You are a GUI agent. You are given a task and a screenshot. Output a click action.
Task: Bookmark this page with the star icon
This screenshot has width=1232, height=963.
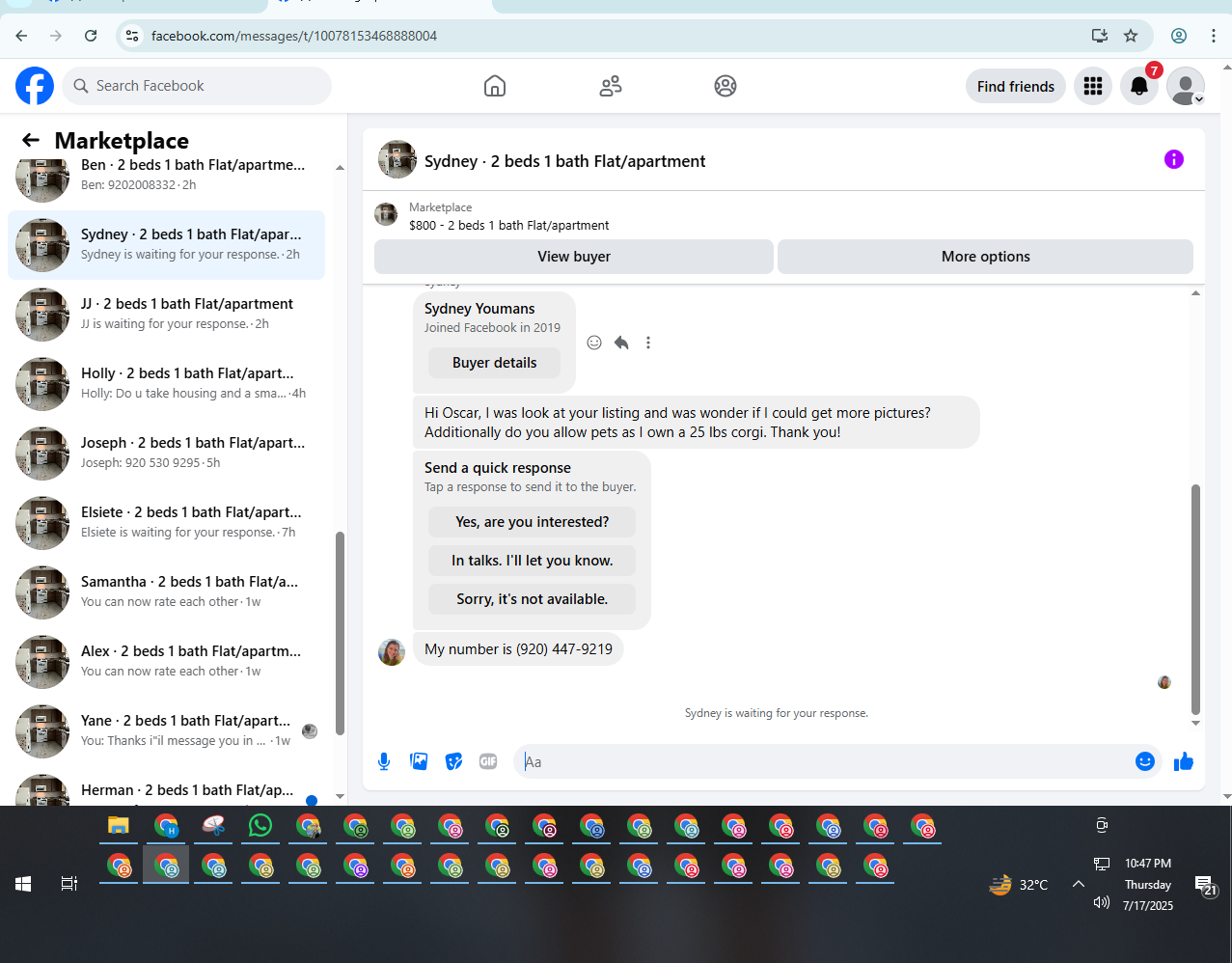click(1131, 36)
